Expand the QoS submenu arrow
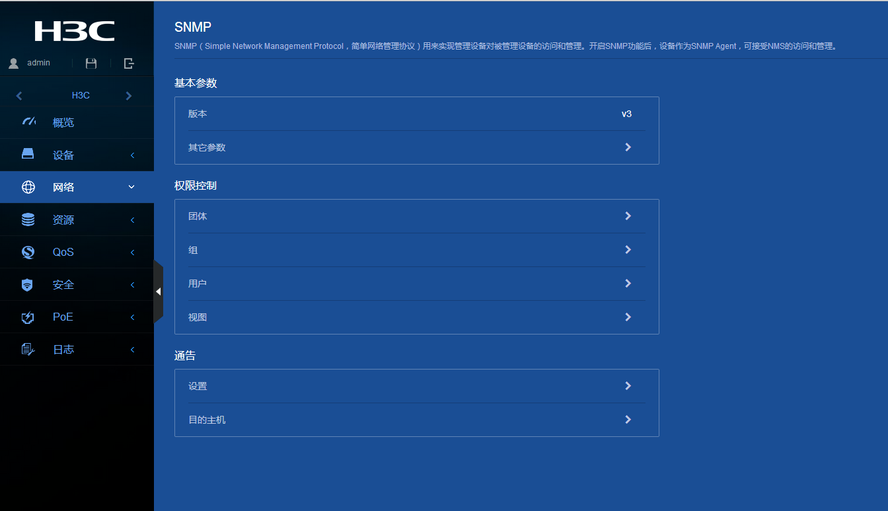Viewport: 888px width, 511px height. tap(132, 252)
